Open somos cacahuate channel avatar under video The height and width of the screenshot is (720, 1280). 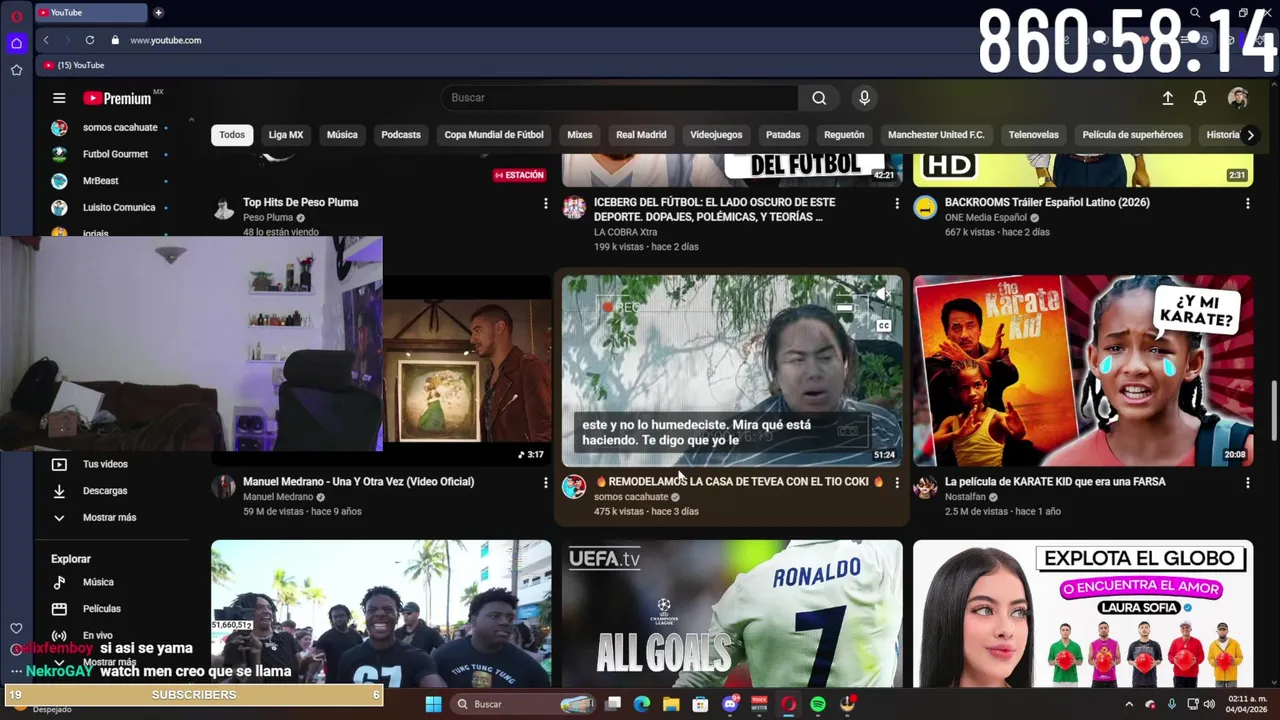(574, 487)
